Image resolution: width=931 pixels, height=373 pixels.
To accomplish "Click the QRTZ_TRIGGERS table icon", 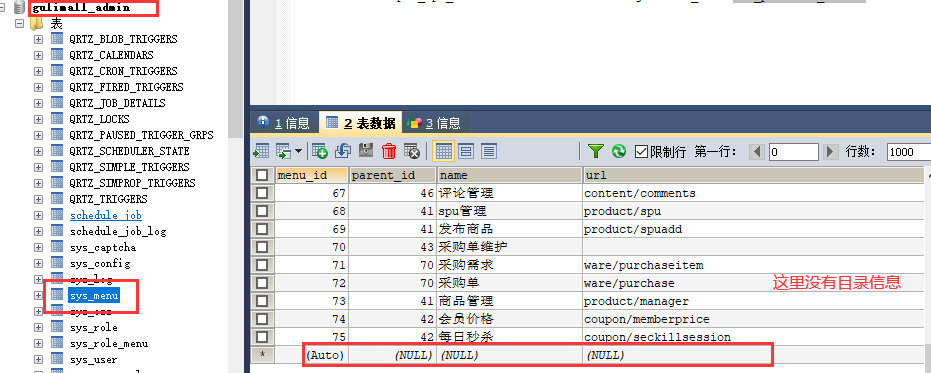I will [x=57, y=199].
